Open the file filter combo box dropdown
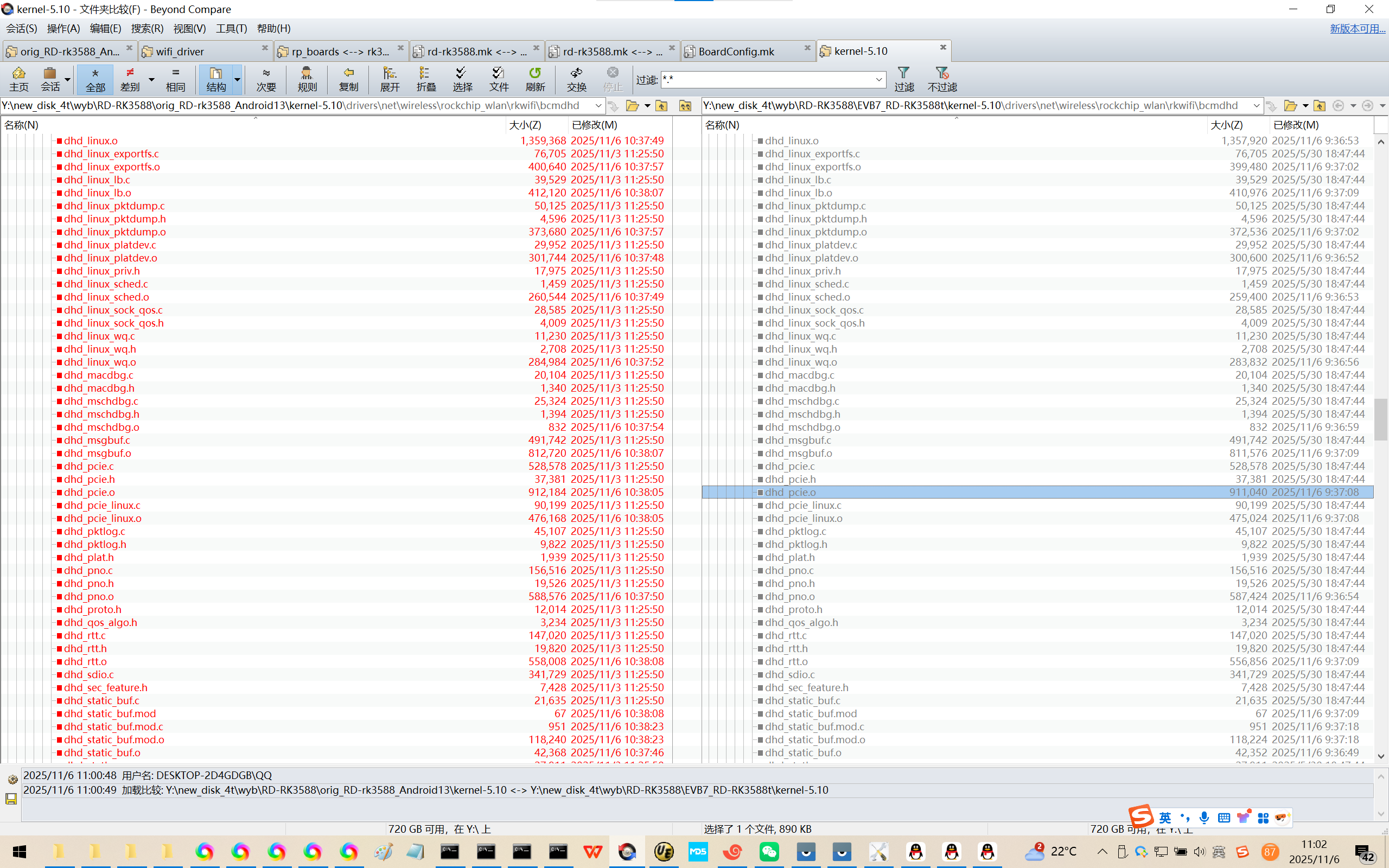 [x=878, y=80]
